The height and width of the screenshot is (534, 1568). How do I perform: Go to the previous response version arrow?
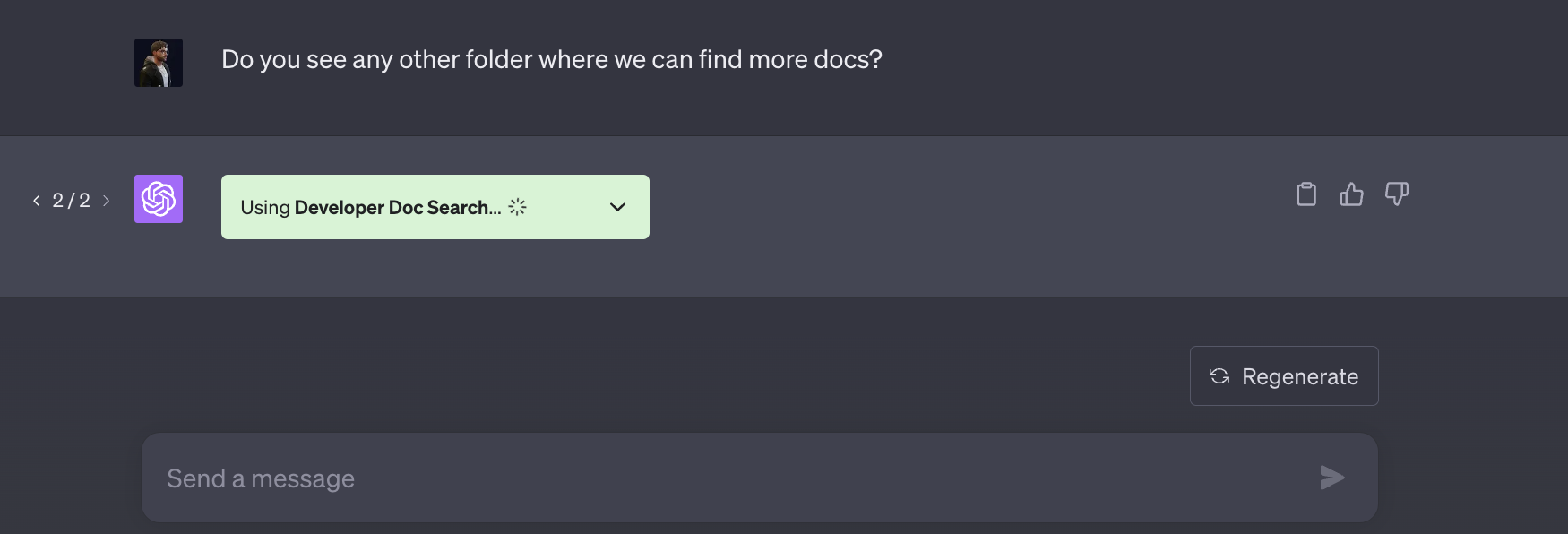coord(37,201)
